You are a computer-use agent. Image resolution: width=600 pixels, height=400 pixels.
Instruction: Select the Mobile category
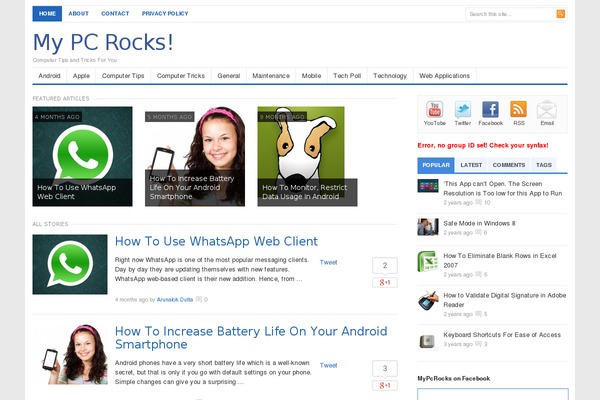[311, 76]
